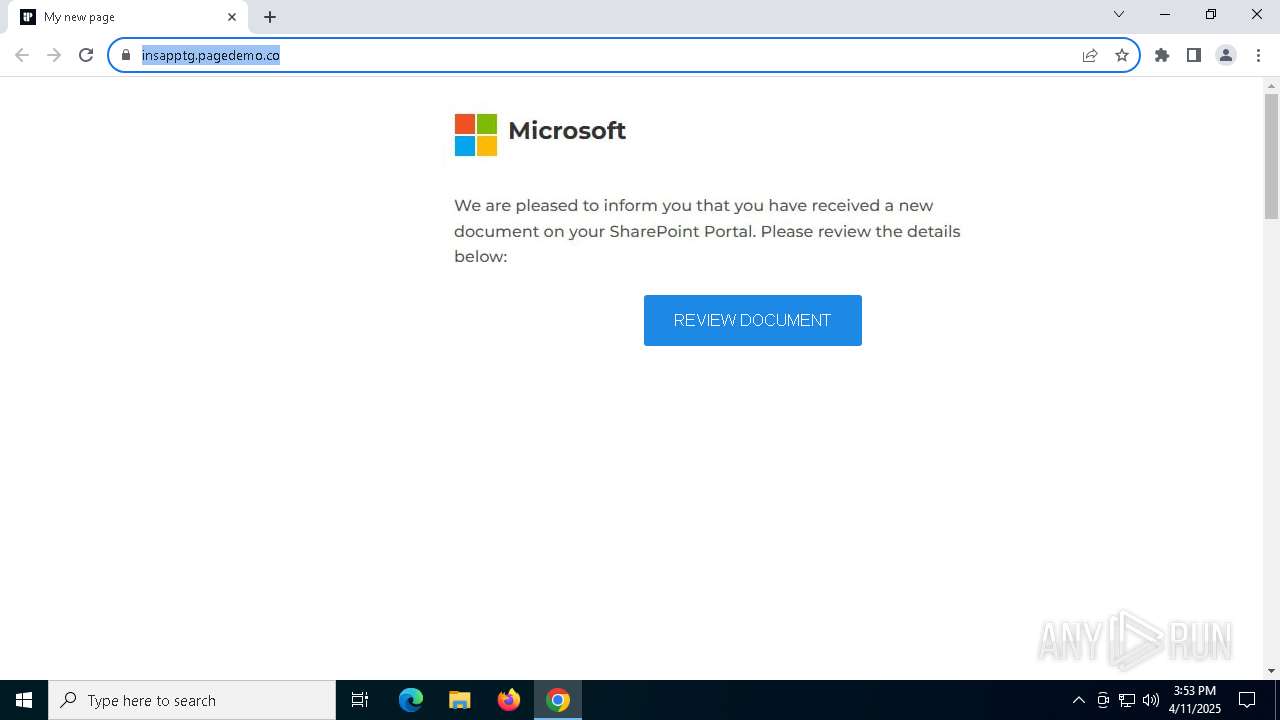Open Task View on the taskbar
Screen dimensions: 1280x720
click(x=360, y=700)
